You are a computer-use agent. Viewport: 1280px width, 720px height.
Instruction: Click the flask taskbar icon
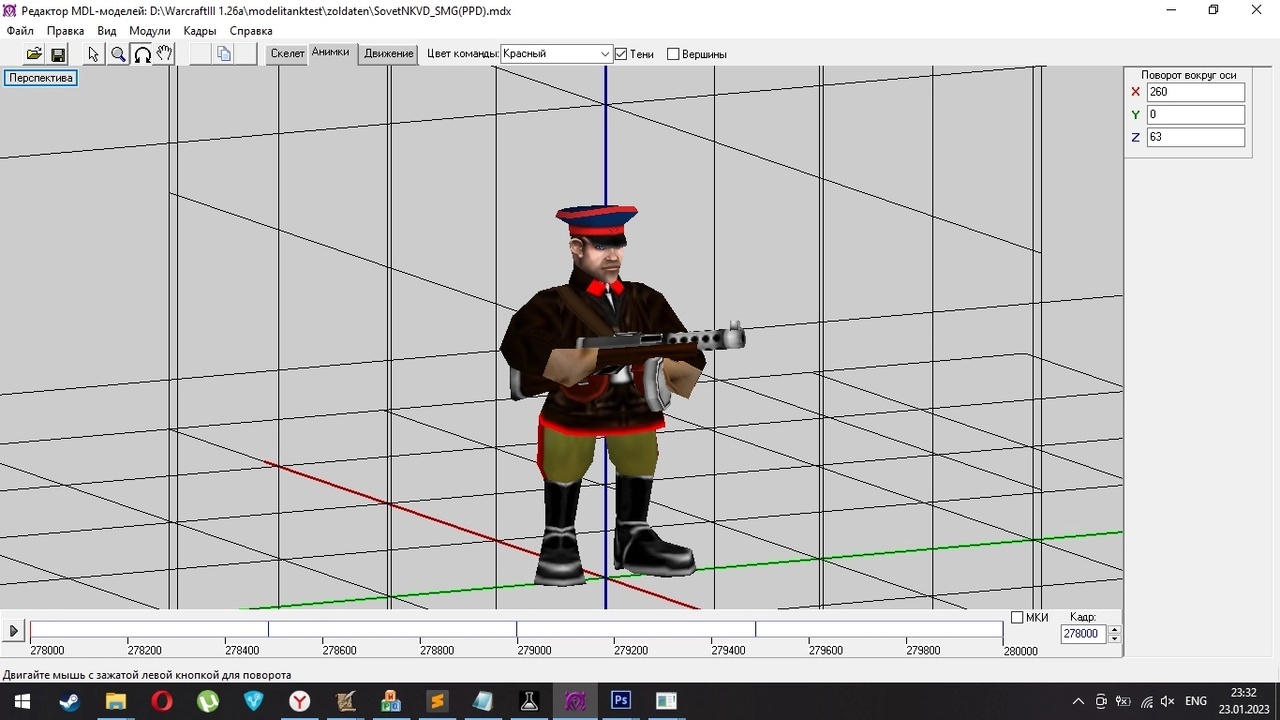(529, 701)
